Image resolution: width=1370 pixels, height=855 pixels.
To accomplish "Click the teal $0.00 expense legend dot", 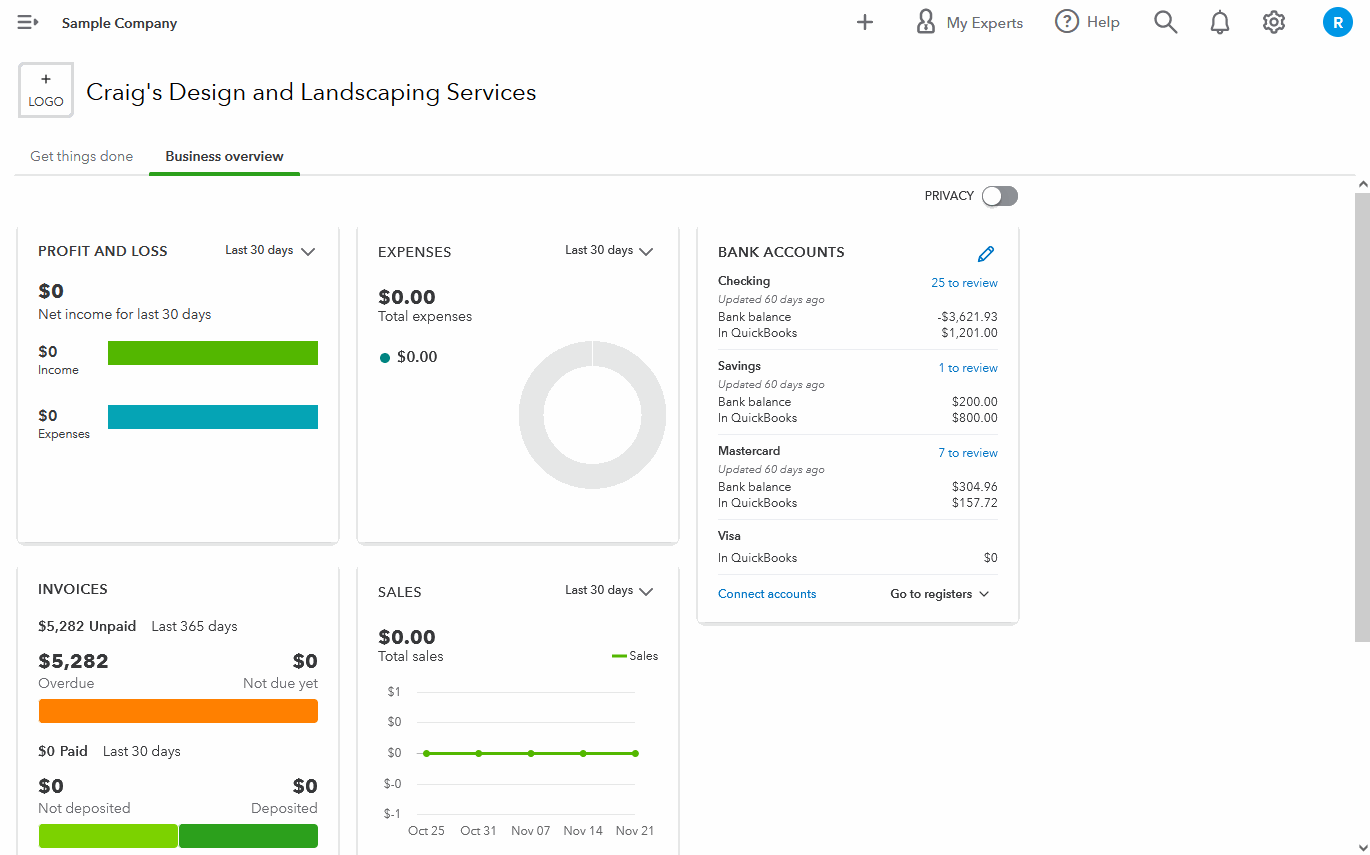I will click(385, 357).
